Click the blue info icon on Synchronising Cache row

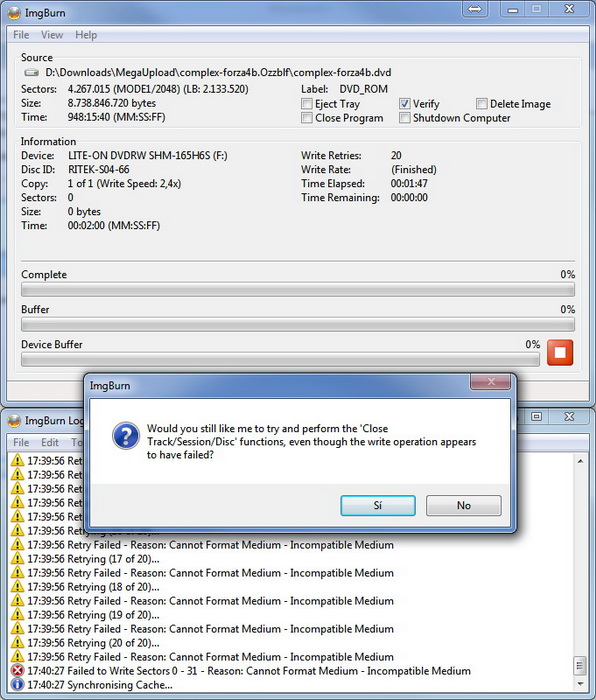tap(17, 684)
